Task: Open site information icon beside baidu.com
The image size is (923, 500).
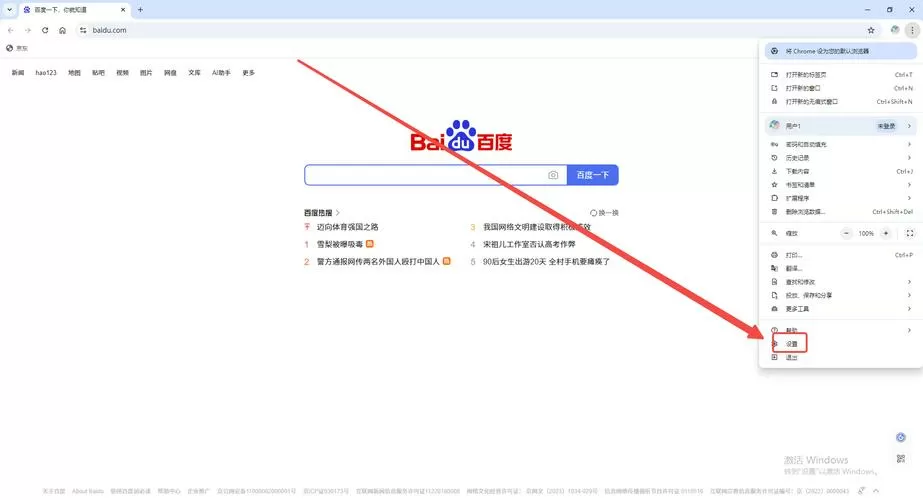Action: coord(83,30)
